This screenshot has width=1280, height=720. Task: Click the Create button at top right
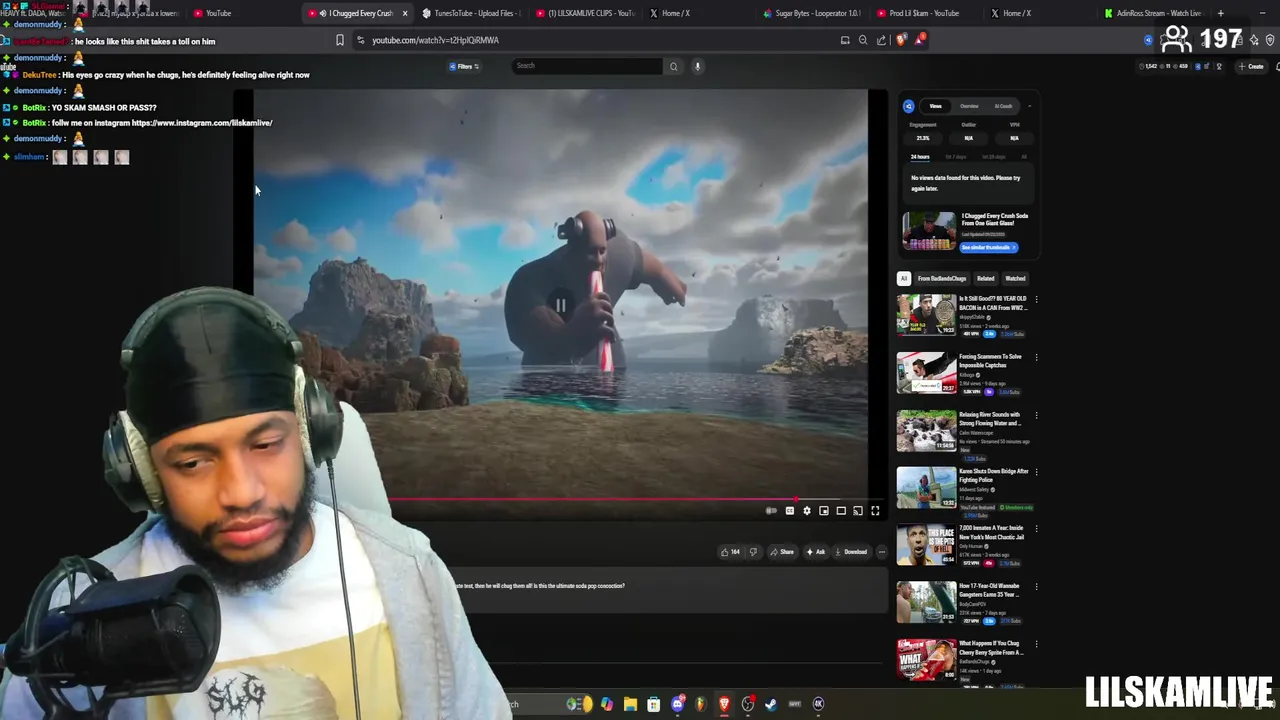[x=1251, y=66]
